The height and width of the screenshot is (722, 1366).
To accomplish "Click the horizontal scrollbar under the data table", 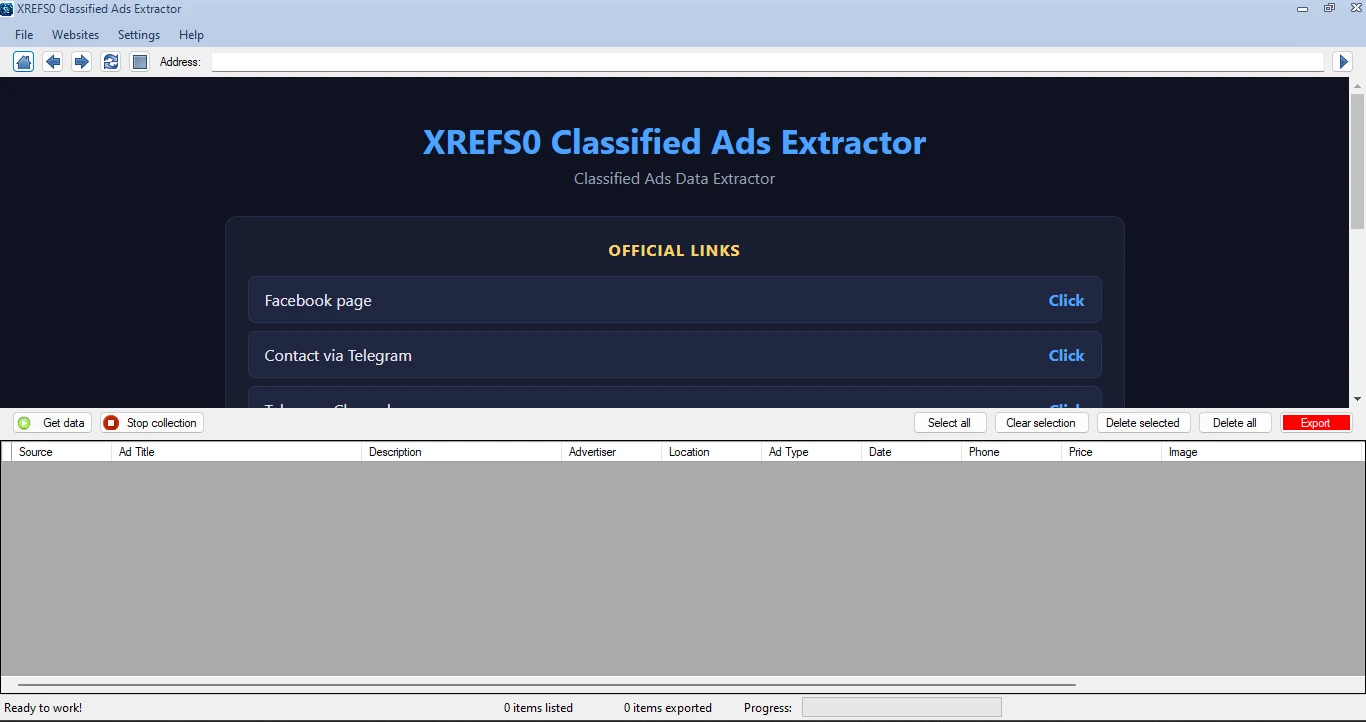I will click(547, 685).
